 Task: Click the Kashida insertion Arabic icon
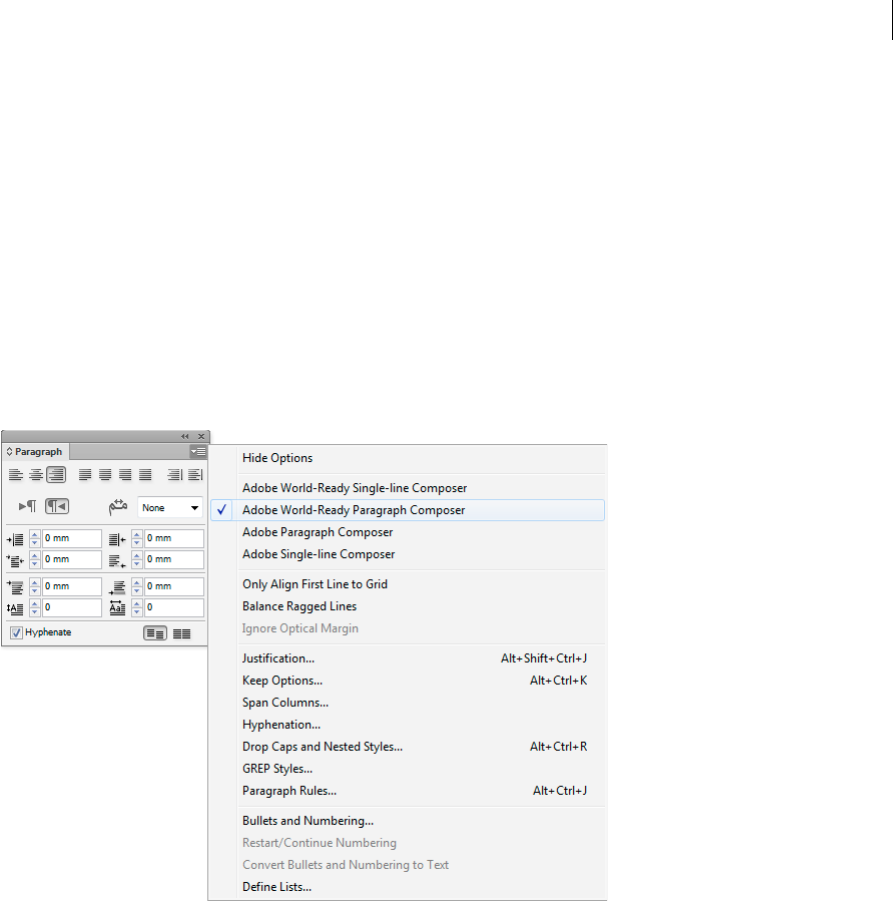pos(118,507)
